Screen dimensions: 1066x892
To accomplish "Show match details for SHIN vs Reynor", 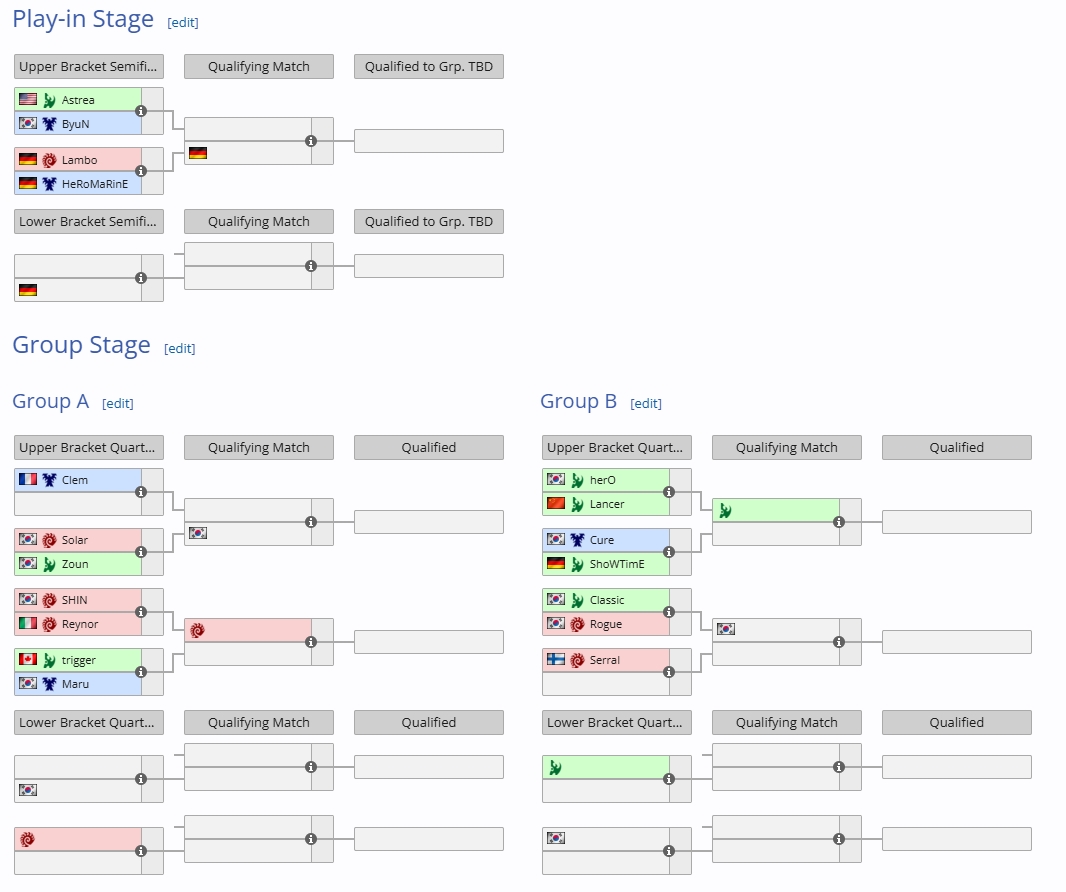I will (141, 612).
